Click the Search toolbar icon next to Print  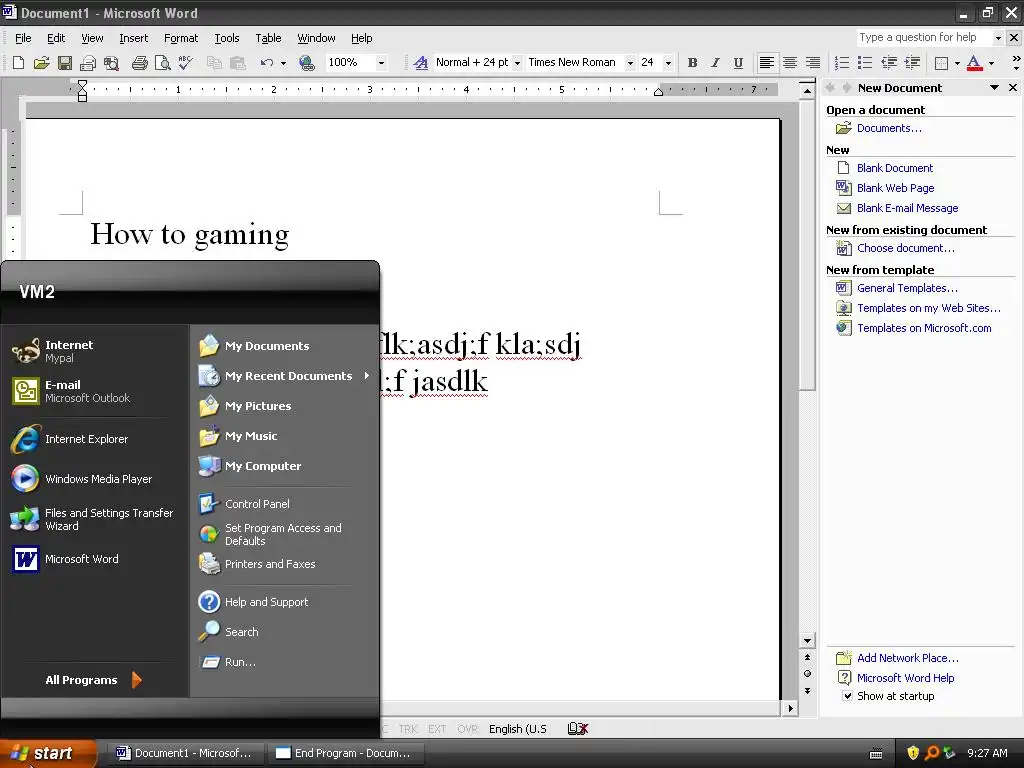(112, 63)
